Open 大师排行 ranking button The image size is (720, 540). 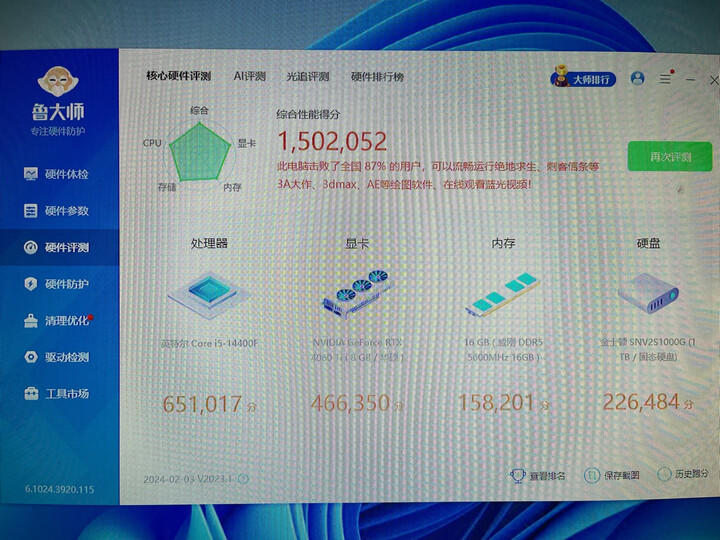[583, 79]
